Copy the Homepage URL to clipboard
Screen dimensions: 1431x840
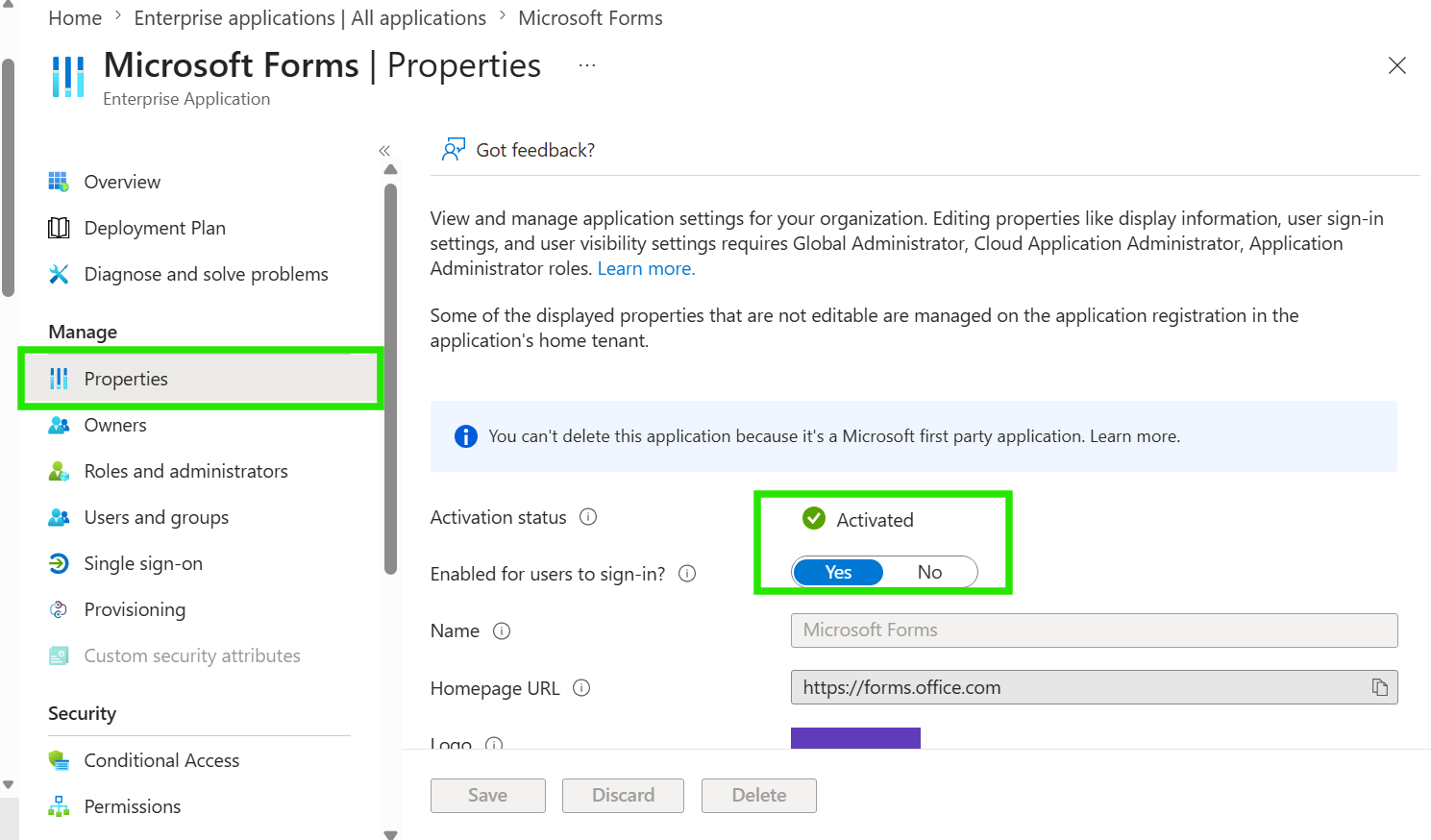(x=1380, y=687)
